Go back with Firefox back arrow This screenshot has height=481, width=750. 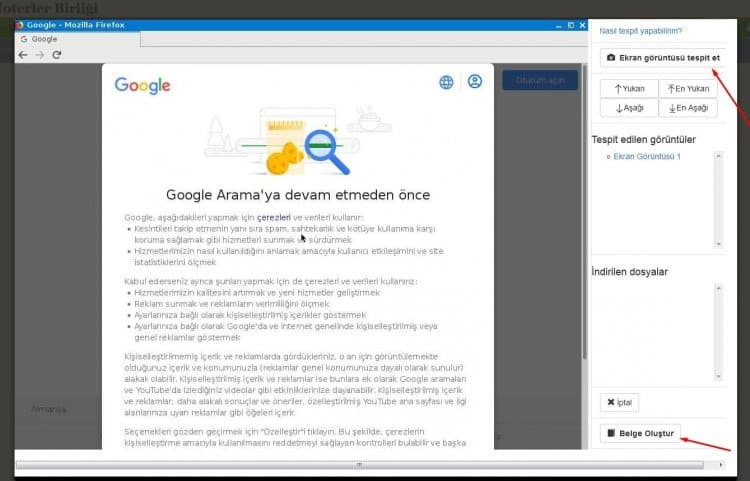(x=23, y=55)
